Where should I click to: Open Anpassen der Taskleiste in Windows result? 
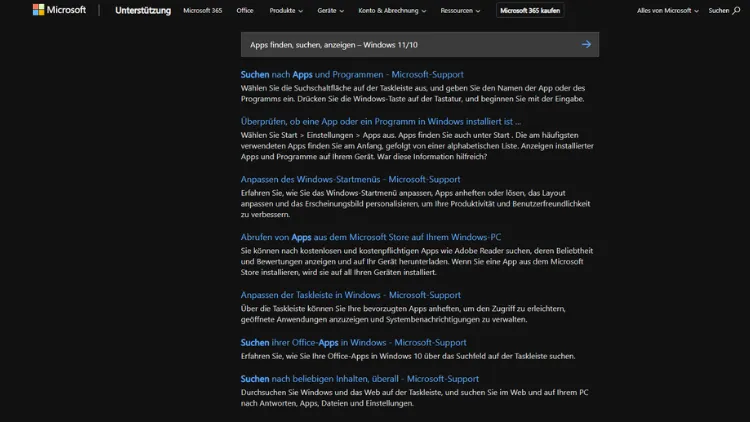pyautogui.click(x=351, y=295)
